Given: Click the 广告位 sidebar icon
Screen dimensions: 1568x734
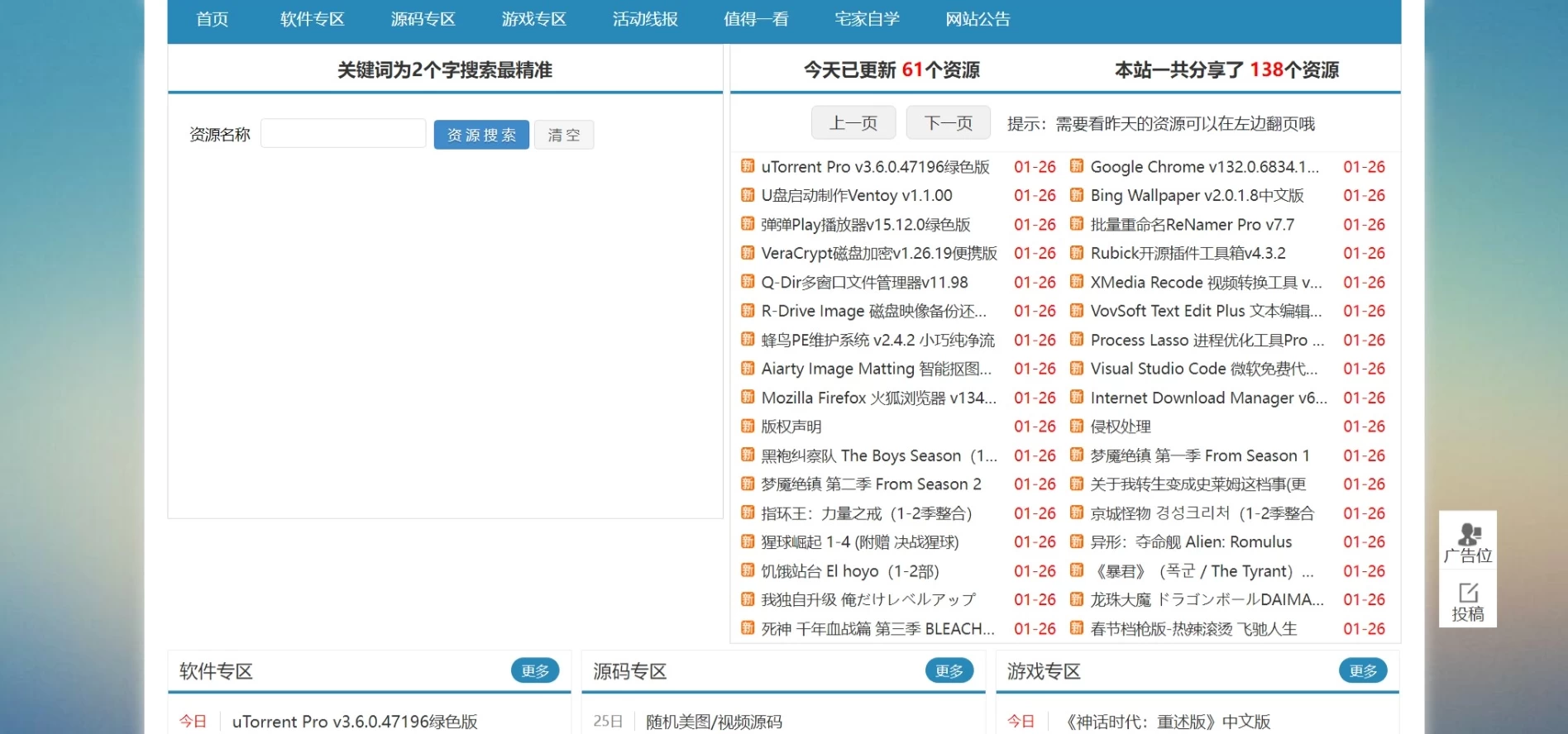Looking at the screenshot, I should point(1468,543).
